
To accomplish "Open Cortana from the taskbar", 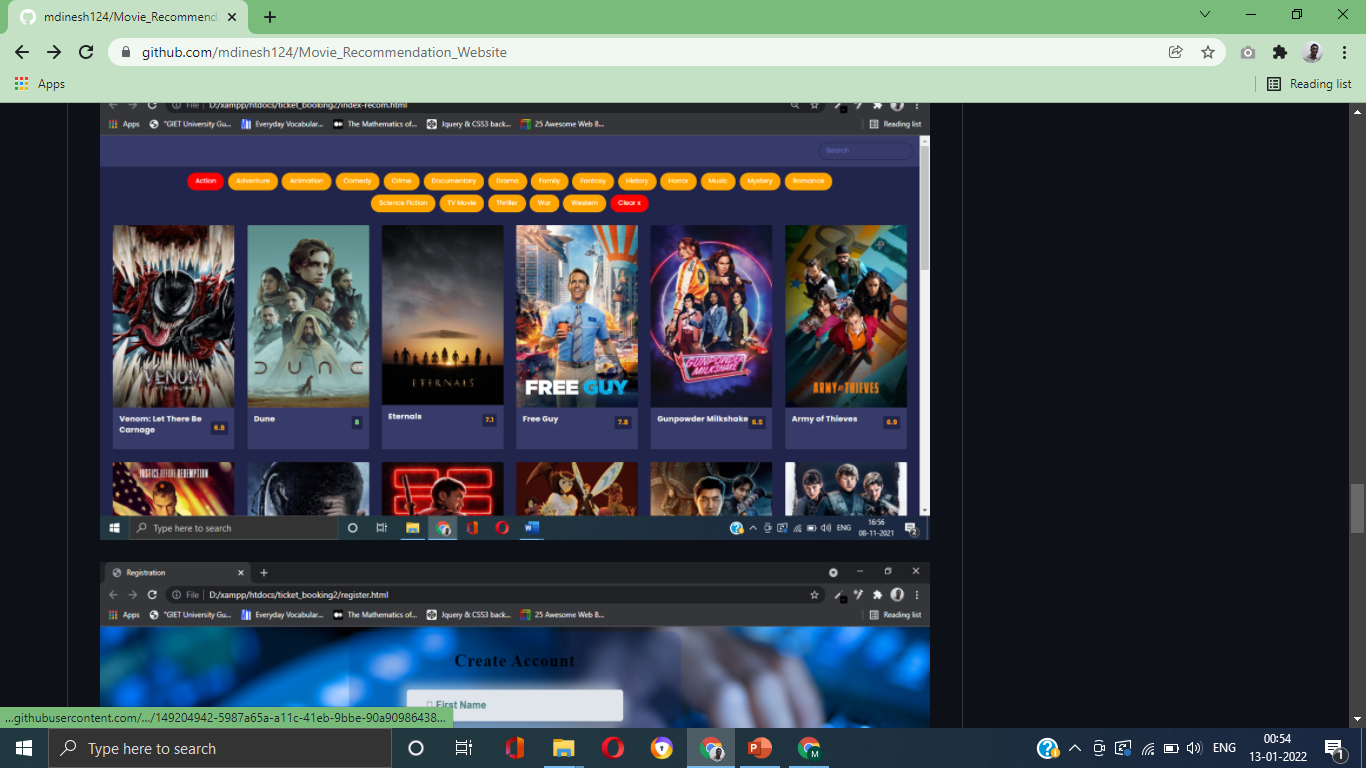I will click(x=416, y=748).
